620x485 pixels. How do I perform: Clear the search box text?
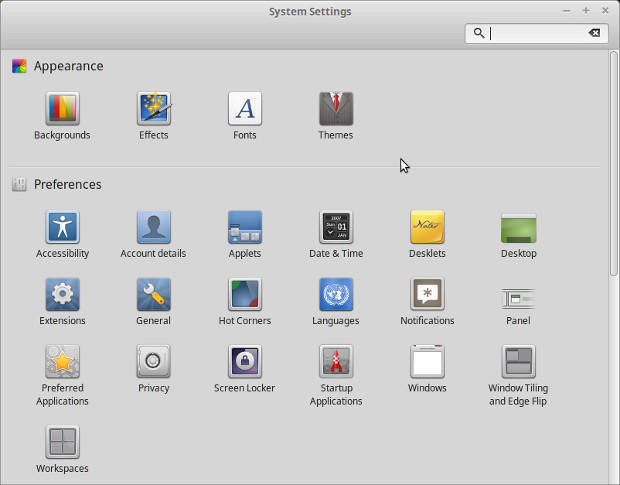click(595, 33)
